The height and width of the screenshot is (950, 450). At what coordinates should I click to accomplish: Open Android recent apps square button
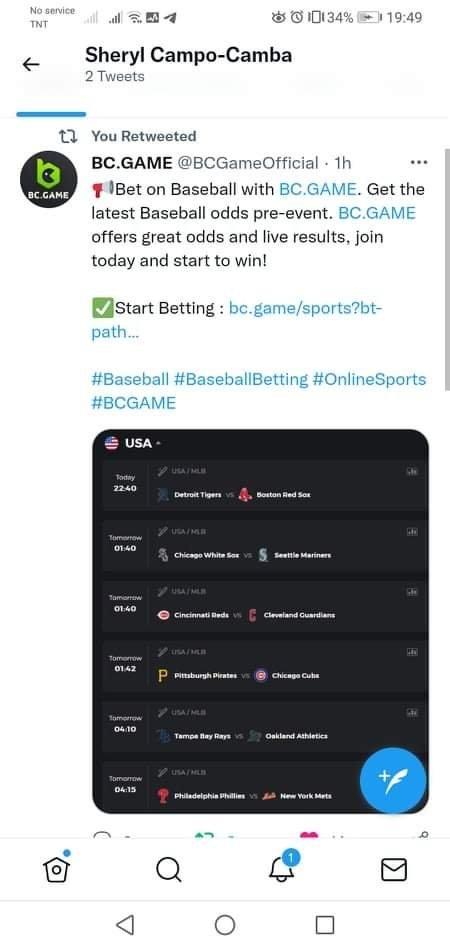click(325, 925)
